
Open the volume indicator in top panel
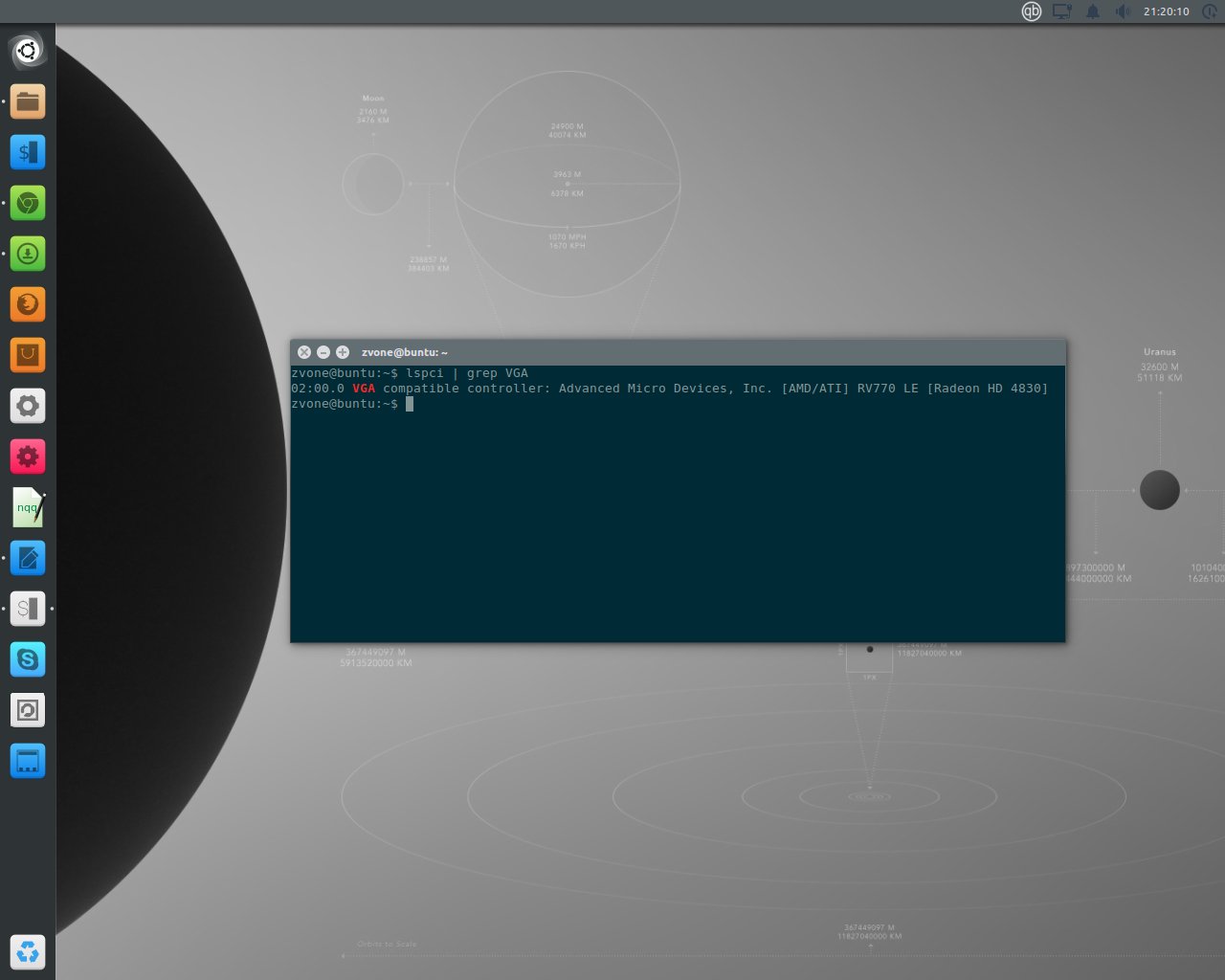click(x=1123, y=11)
